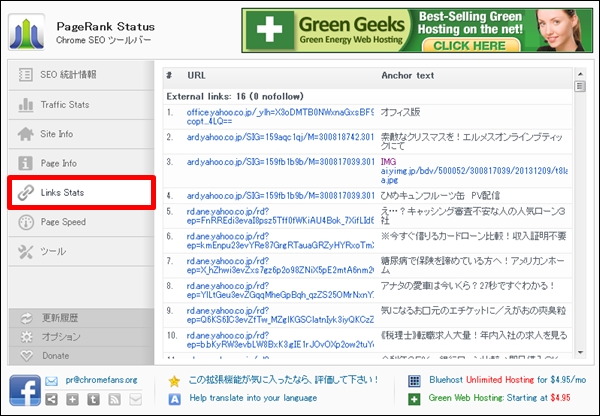The height and width of the screenshot is (416, 600).
Task: Open オプション settings
Action: 81,337
